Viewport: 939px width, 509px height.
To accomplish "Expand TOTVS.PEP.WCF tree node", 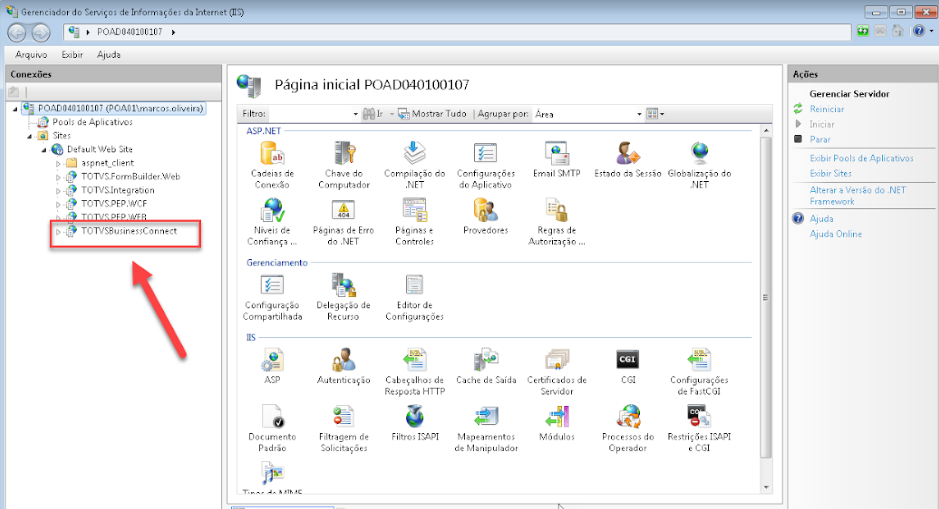I will point(58,205).
